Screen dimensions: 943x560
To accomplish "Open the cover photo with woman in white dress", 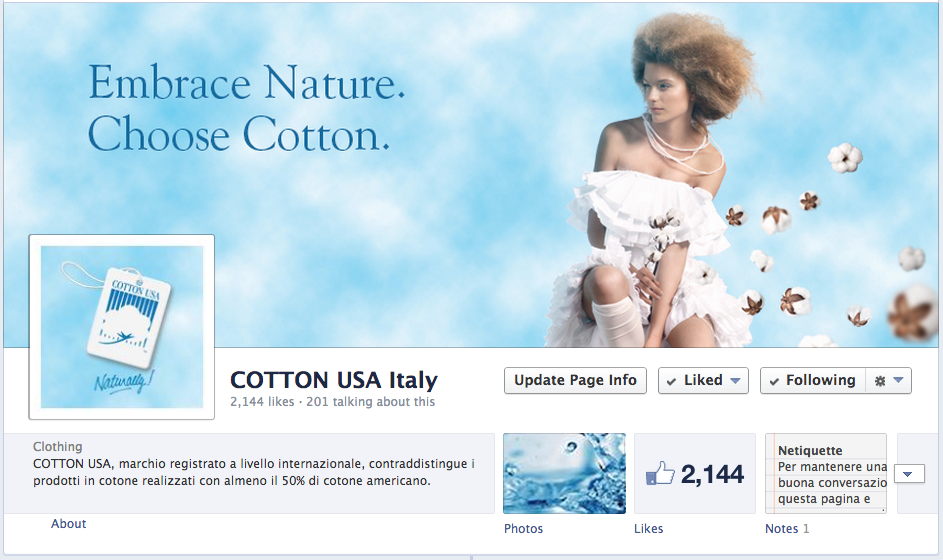I will point(472,174).
